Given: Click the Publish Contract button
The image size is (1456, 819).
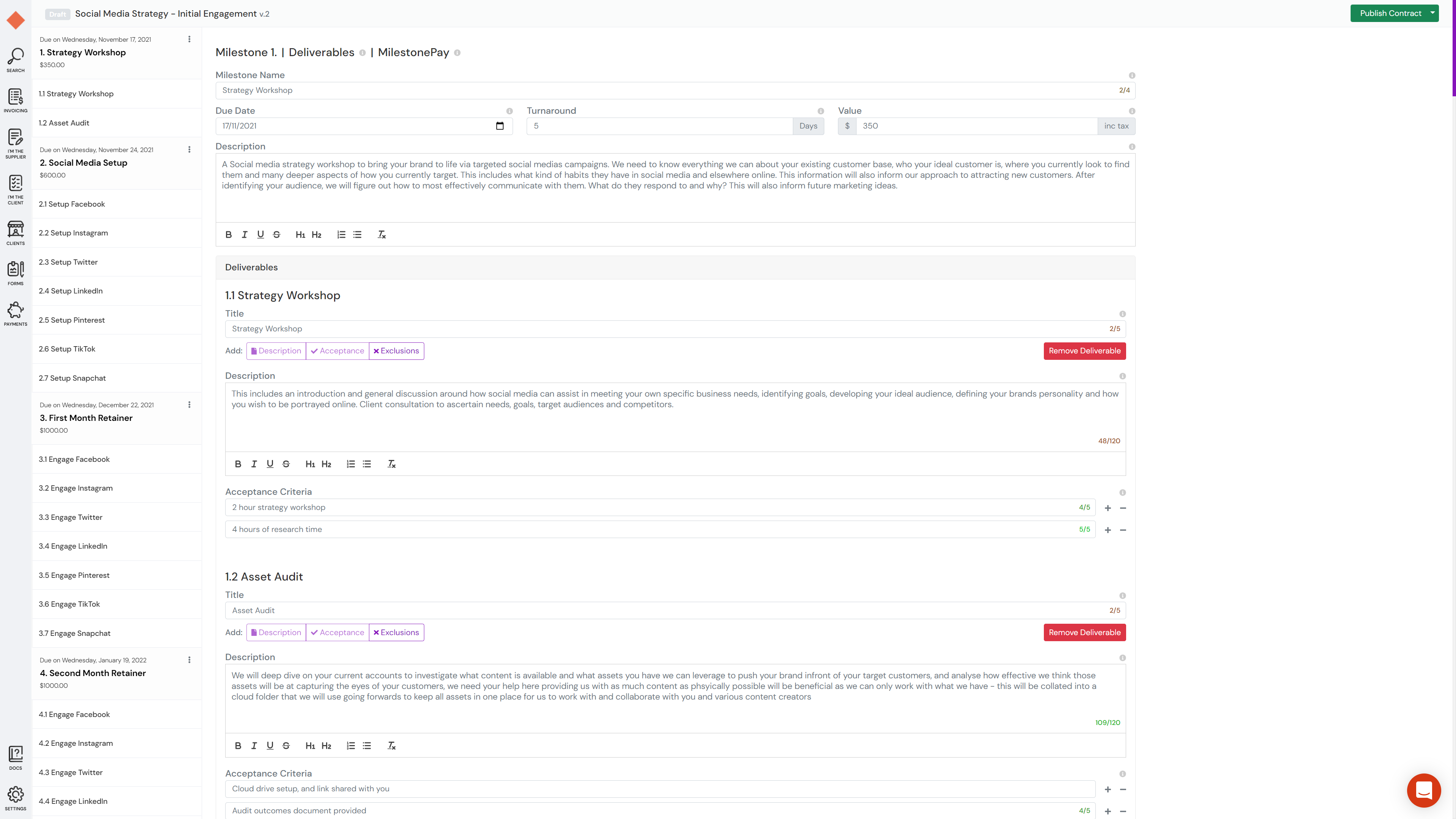Looking at the screenshot, I should [1390, 13].
